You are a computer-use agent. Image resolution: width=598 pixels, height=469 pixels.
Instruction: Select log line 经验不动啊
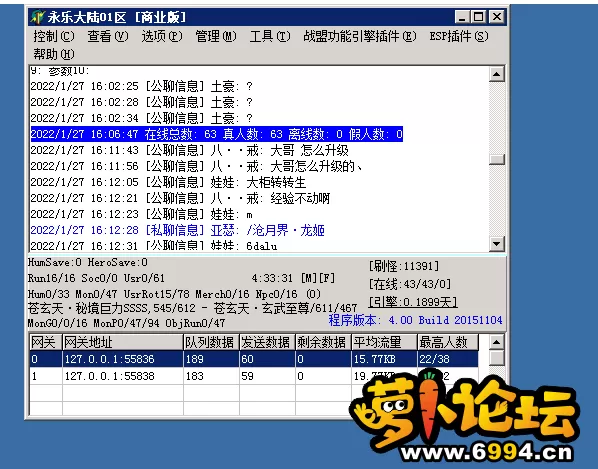[180, 198]
